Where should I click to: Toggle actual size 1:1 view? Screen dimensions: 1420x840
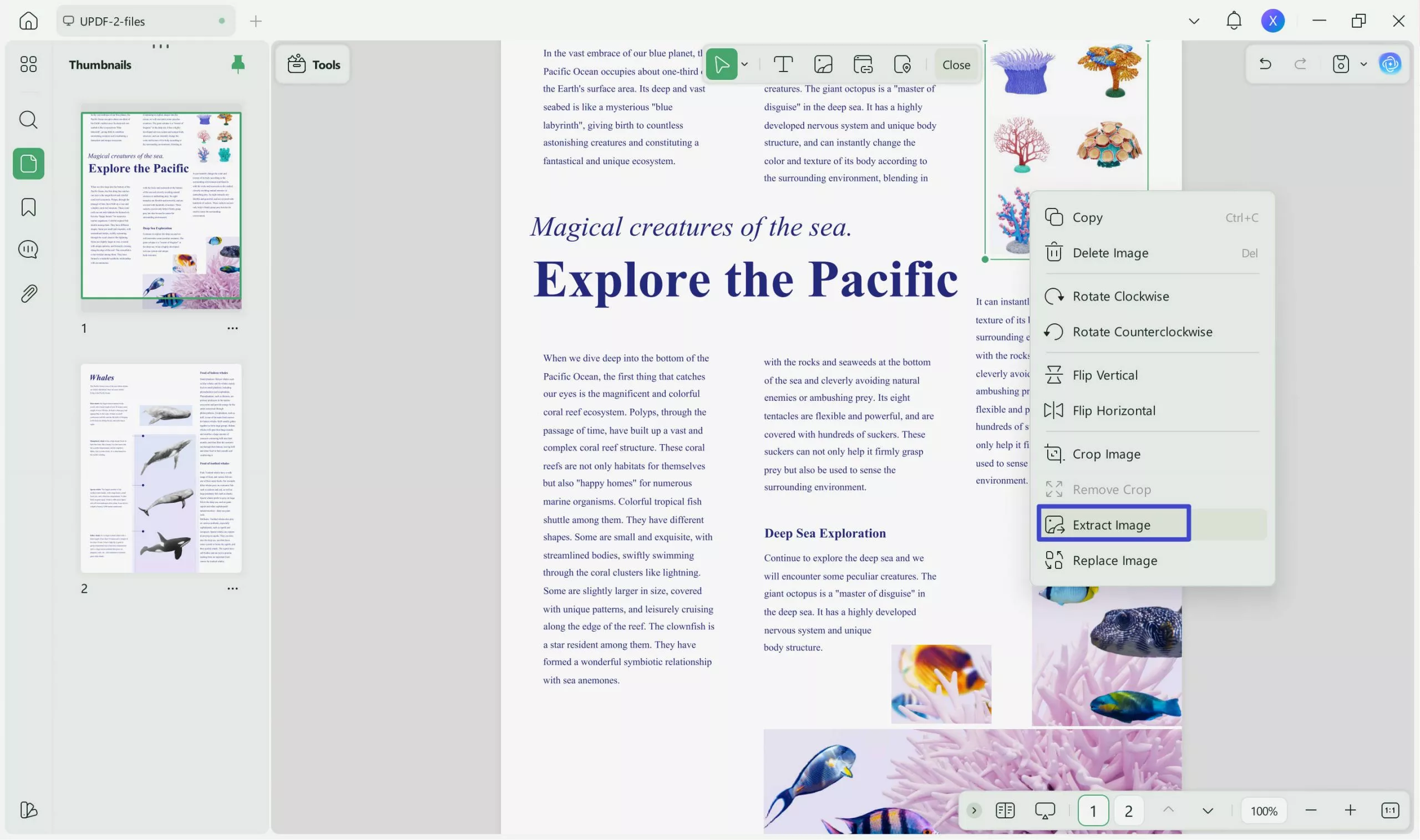1390,810
